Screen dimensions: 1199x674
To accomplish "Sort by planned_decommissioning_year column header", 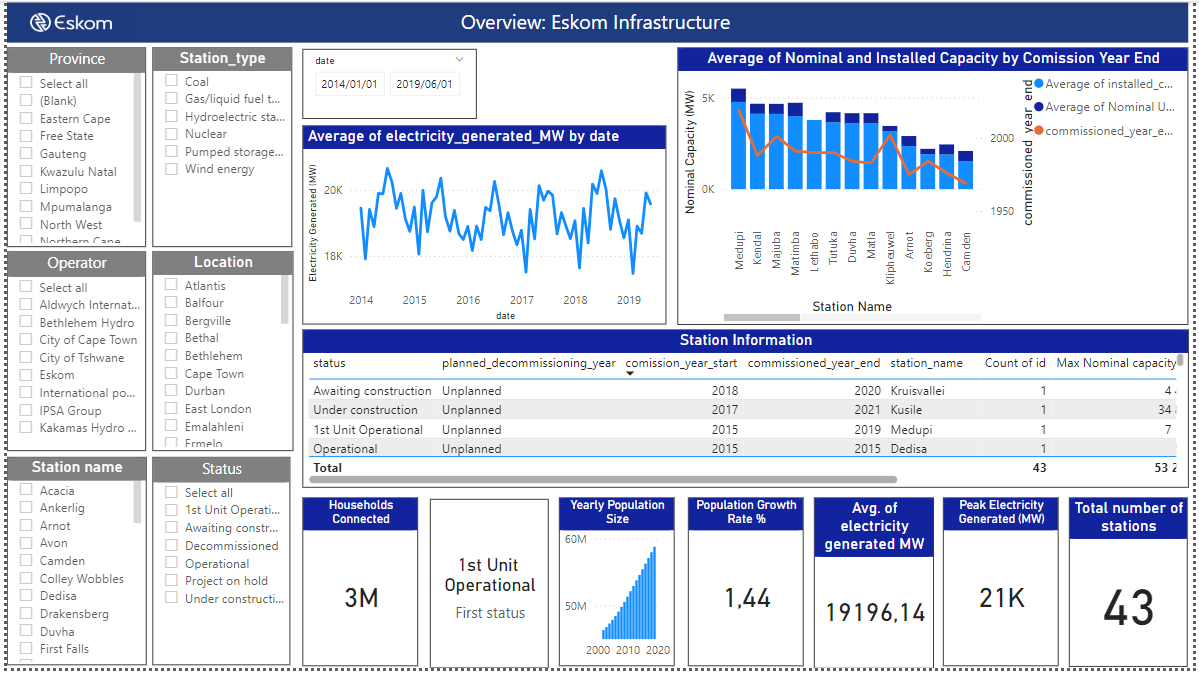I will point(528,363).
